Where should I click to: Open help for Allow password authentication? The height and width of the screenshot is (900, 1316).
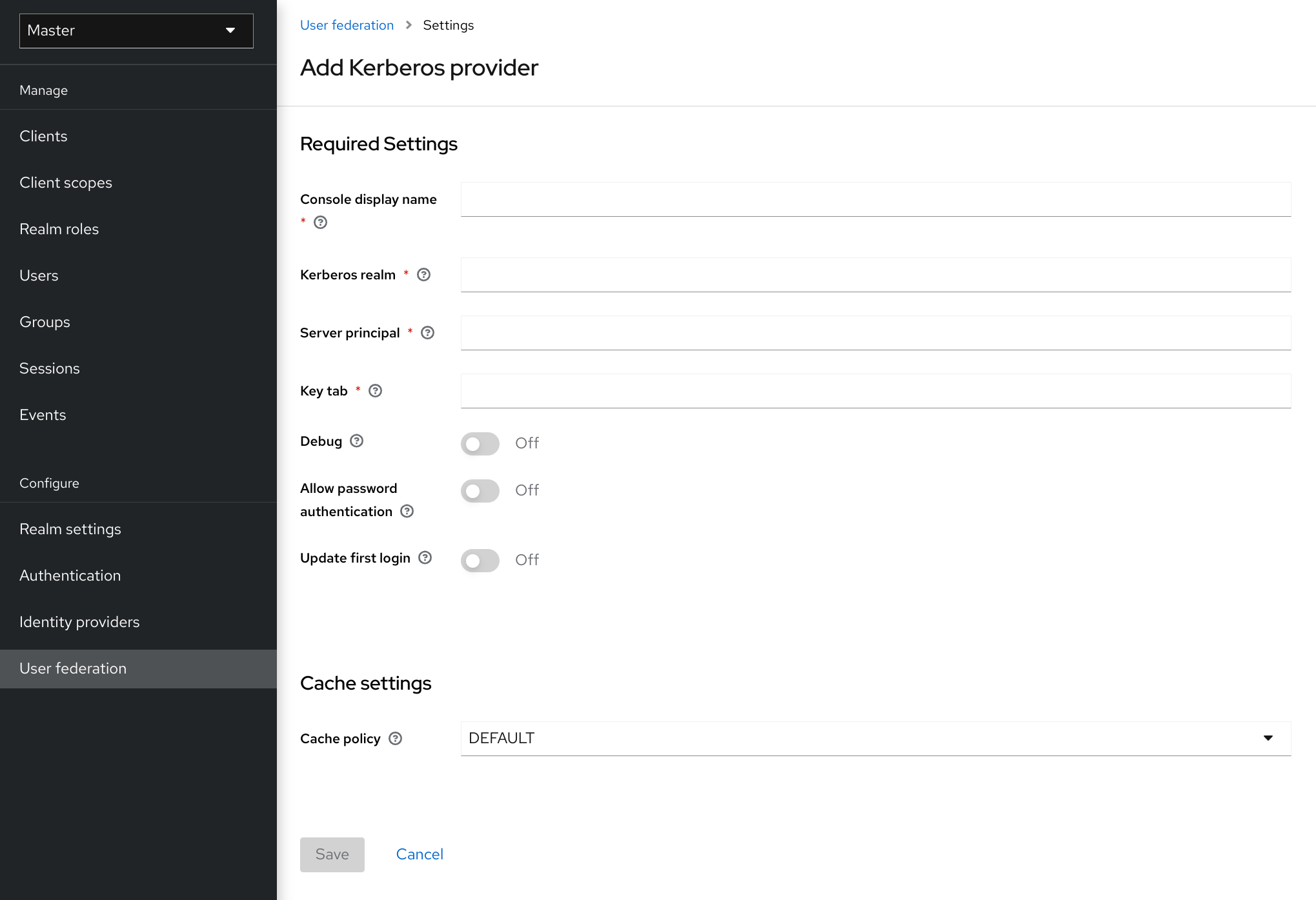pos(407,511)
